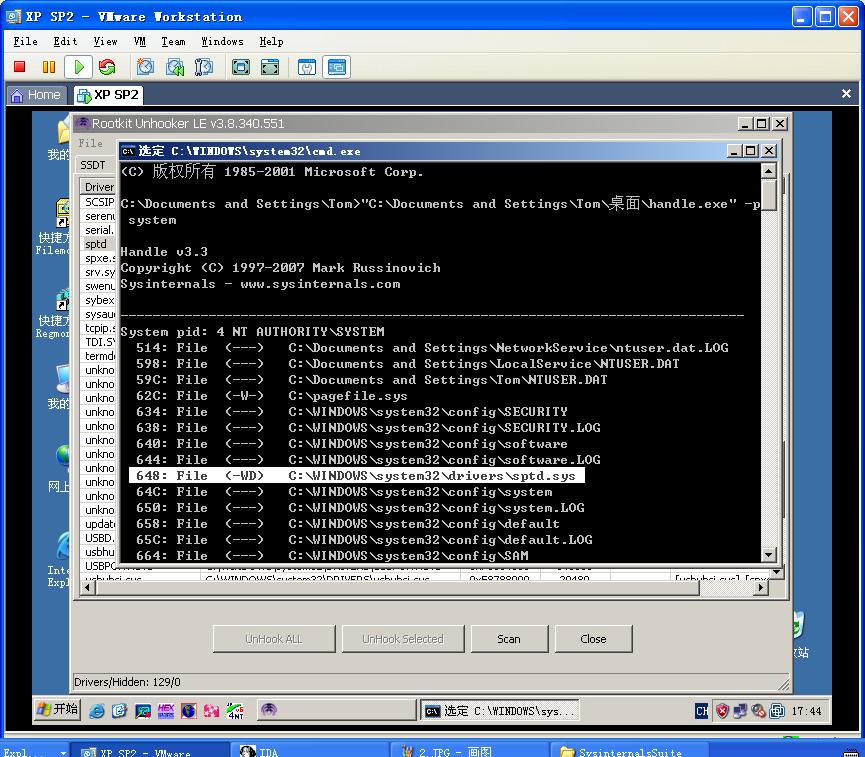Click the cmd scrollbar up arrow
Screen dimensions: 865x757
(x=768, y=171)
